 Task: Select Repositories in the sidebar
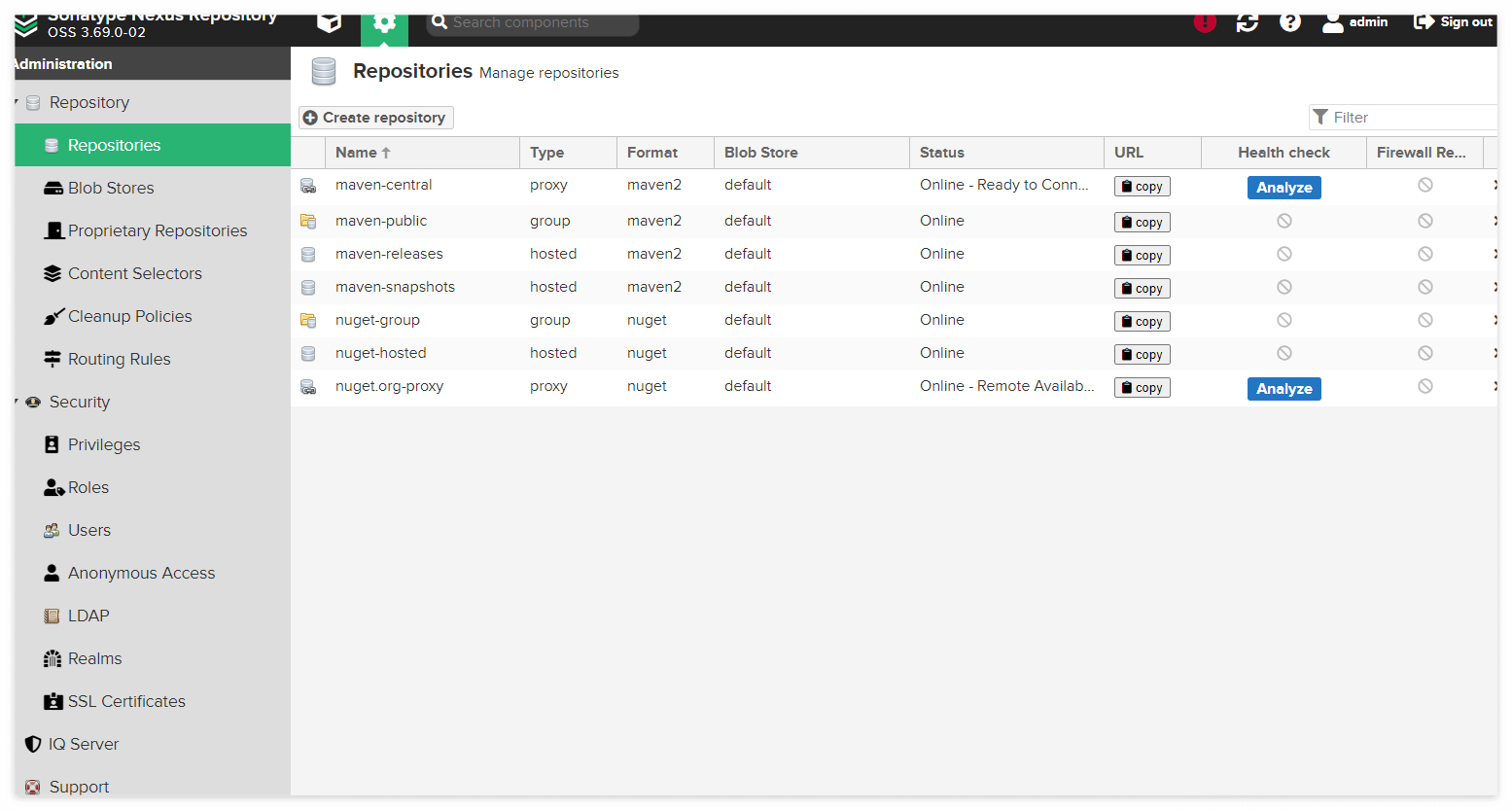tap(153, 145)
